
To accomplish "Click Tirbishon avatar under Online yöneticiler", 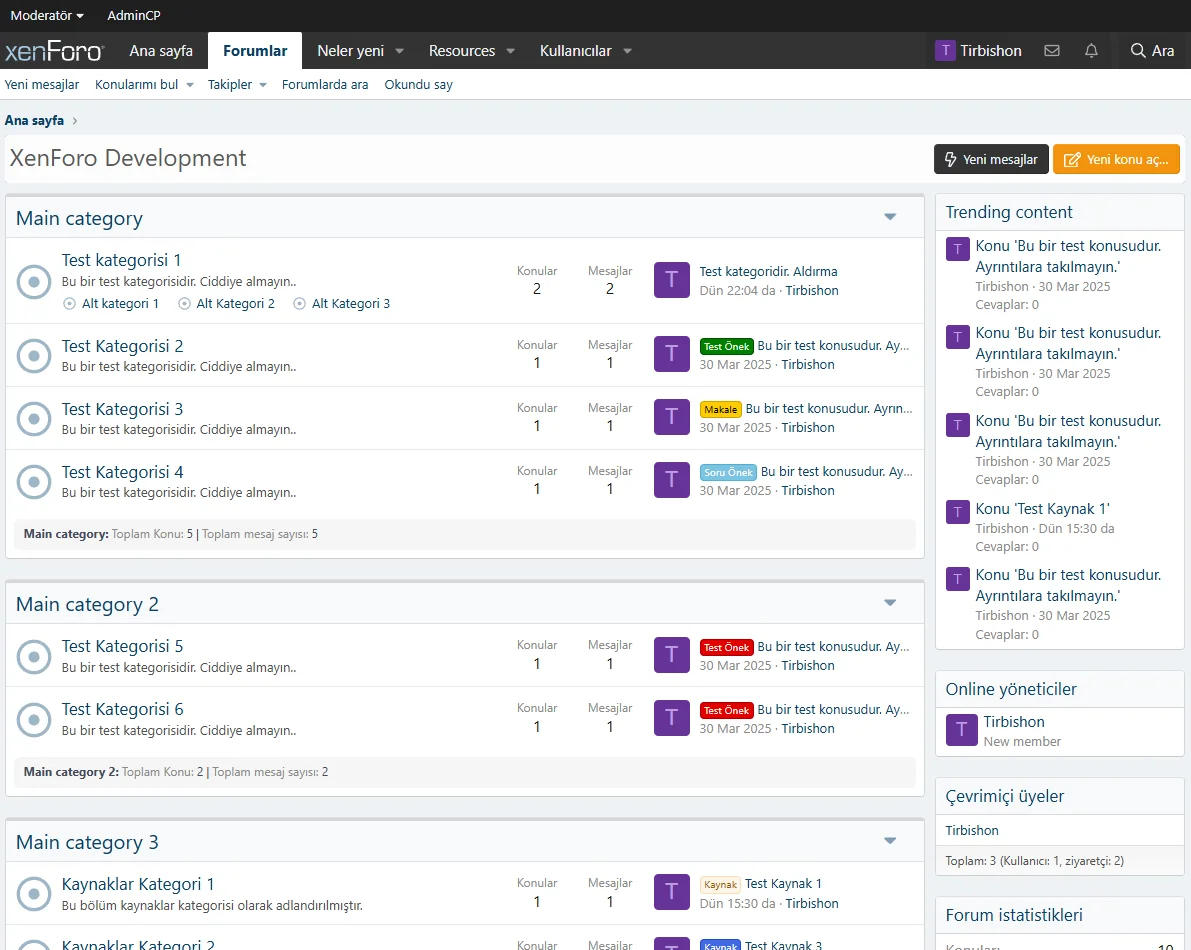I will 961,731.
